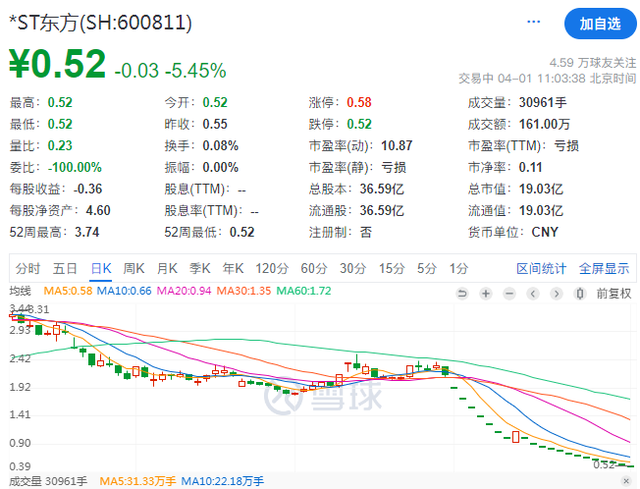The image size is (640, 489).
Task: Switch to the 60分 interval tab
Action: 314,269
